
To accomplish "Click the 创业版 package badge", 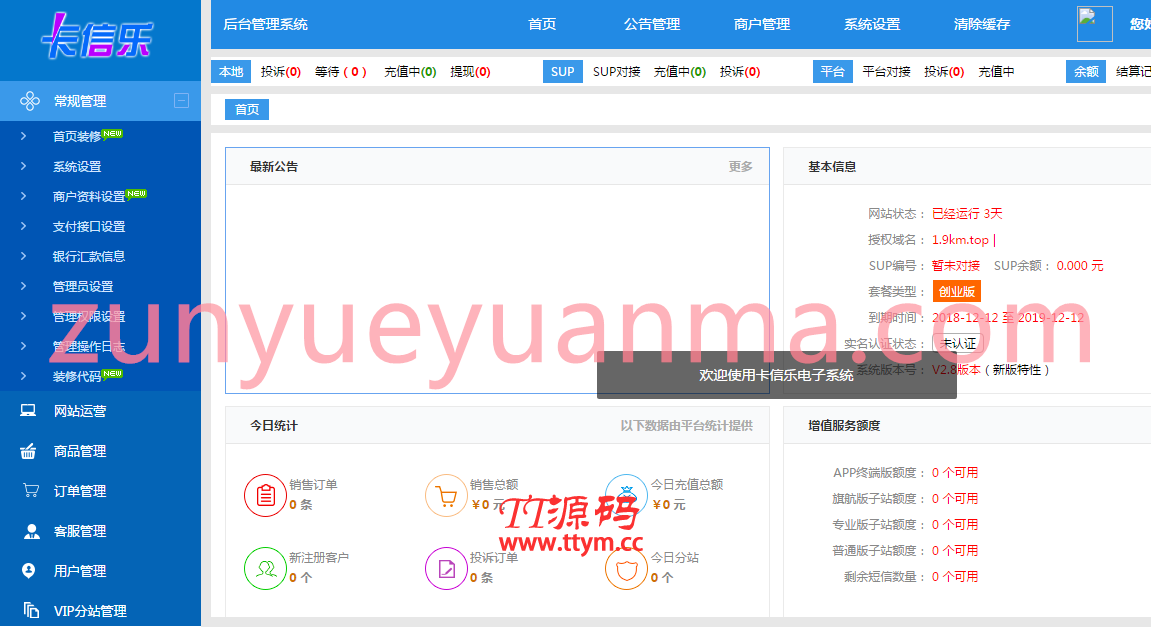I will (956, 291).
